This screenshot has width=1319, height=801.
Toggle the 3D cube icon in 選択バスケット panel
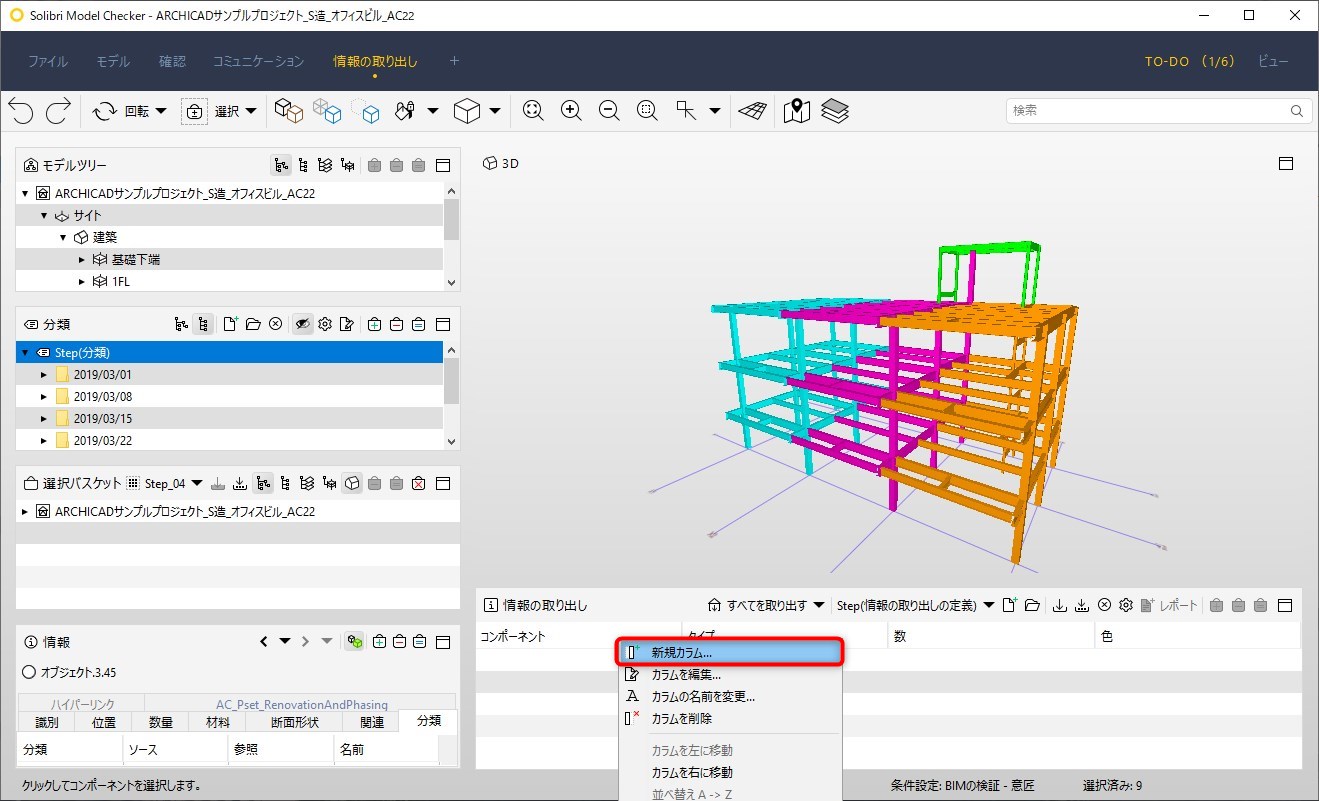click(x=352, y=483)
